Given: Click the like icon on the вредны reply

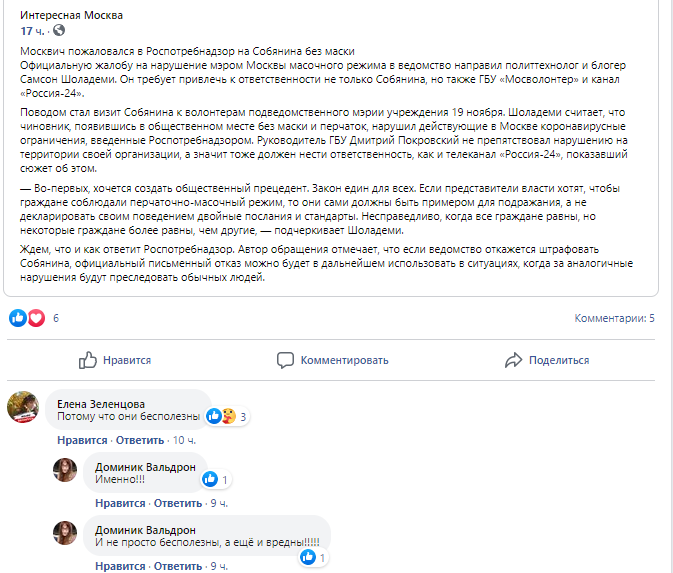Looking at the screenshot, I should point(308,557).
